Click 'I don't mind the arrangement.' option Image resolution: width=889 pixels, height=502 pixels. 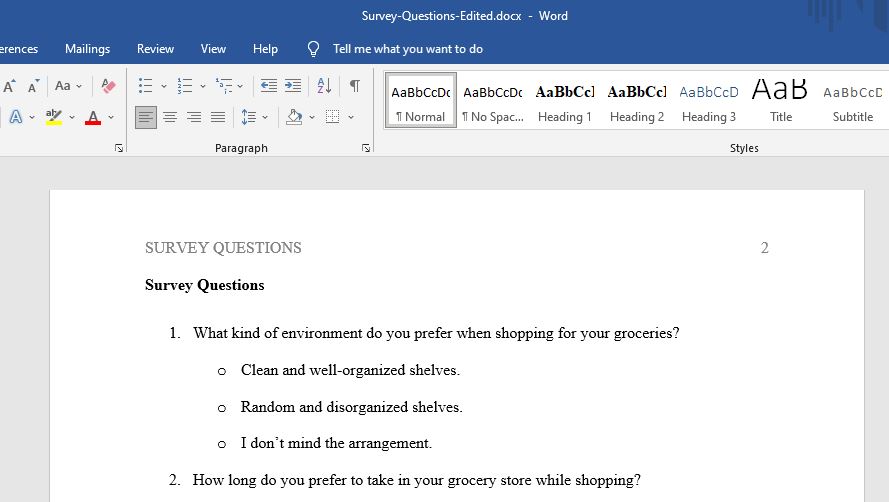(336, 443)
